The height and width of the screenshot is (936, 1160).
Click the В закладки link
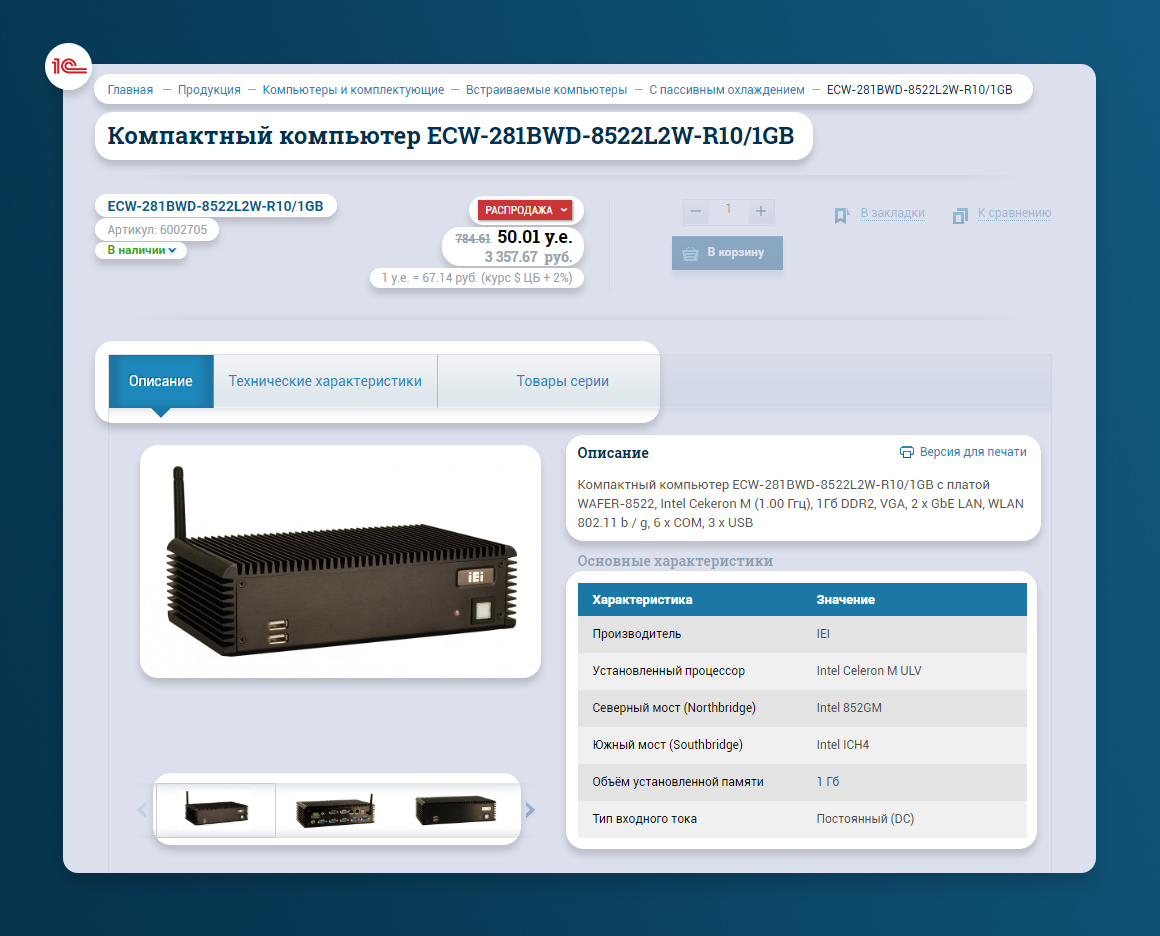point(892,213)
